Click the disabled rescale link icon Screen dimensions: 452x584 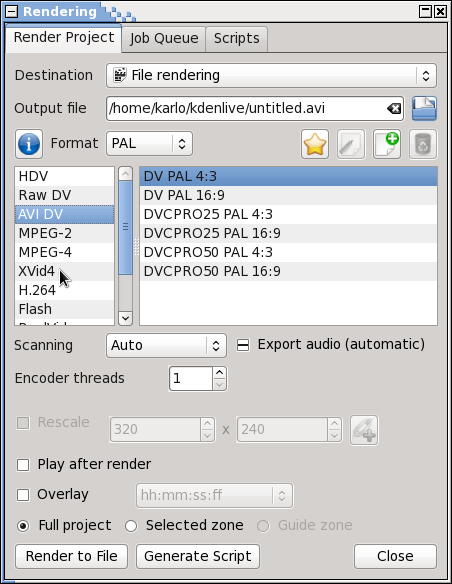tap(364, 430)
